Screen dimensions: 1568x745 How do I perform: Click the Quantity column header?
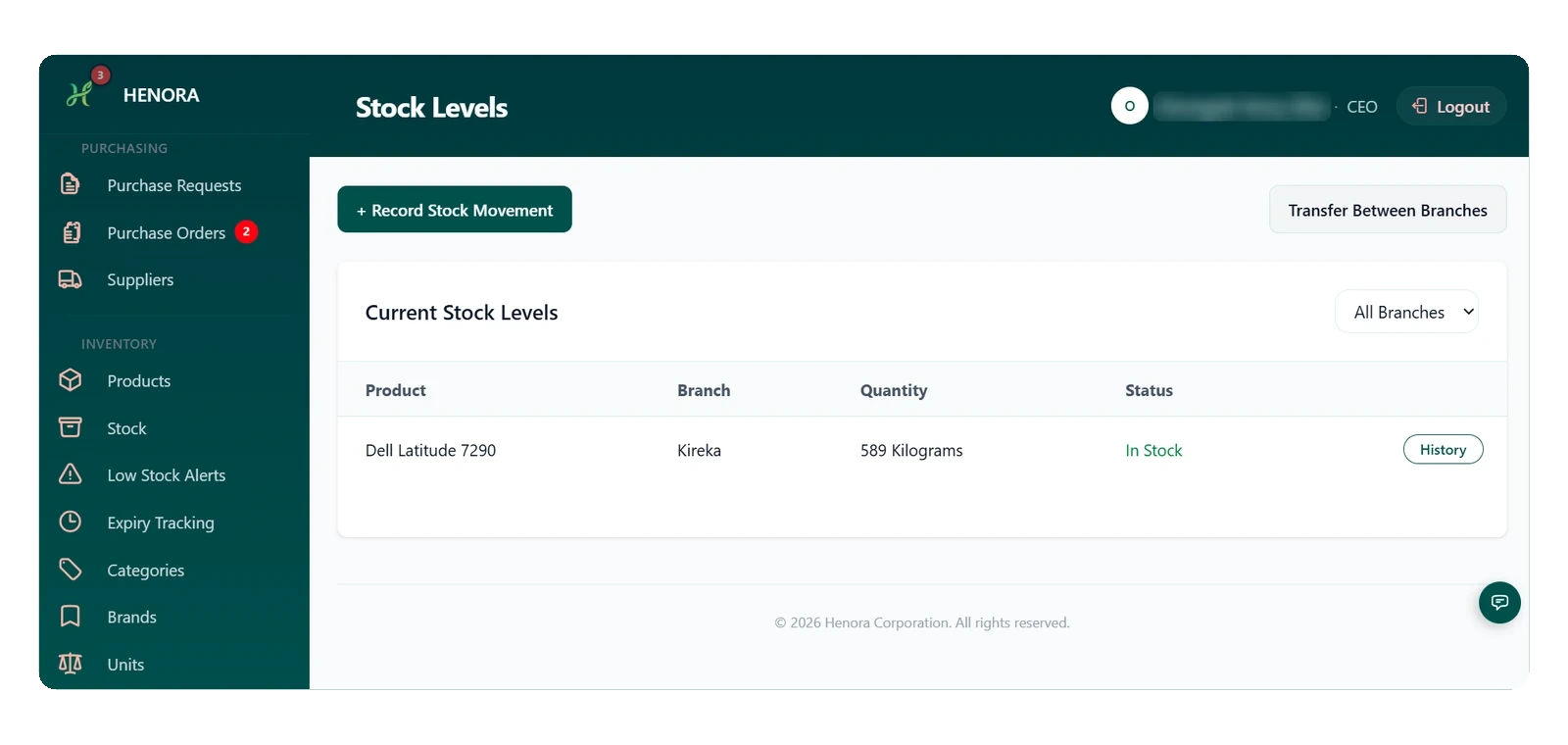coord(894,390)
